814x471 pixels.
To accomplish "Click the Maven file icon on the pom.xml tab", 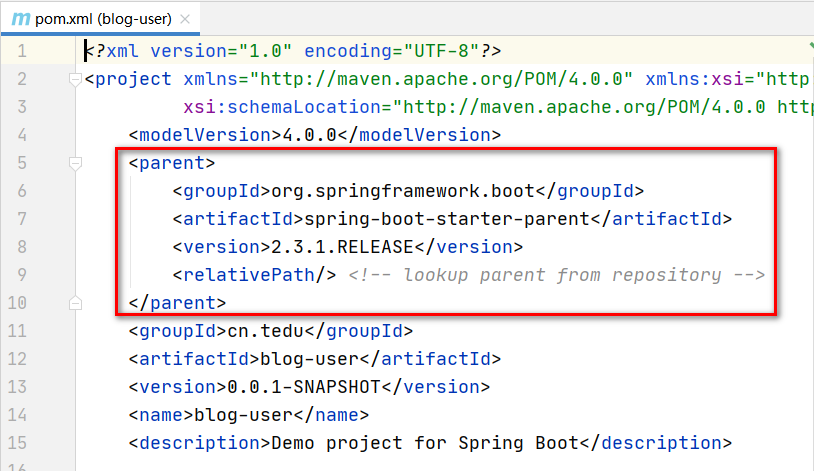I will point(21,19).
